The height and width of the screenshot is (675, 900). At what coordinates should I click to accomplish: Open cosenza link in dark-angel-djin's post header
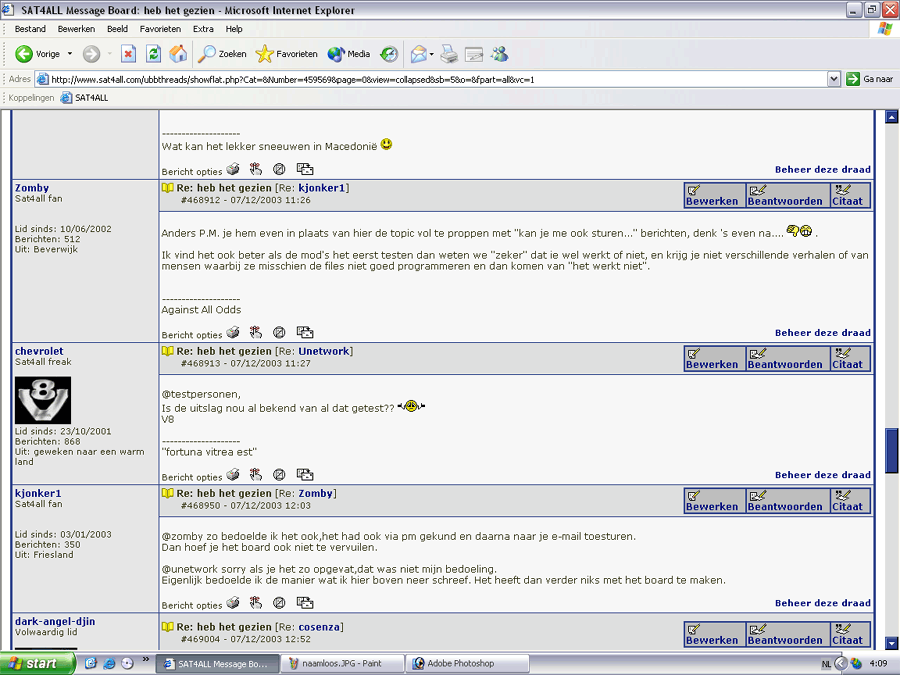pos(319,627)
